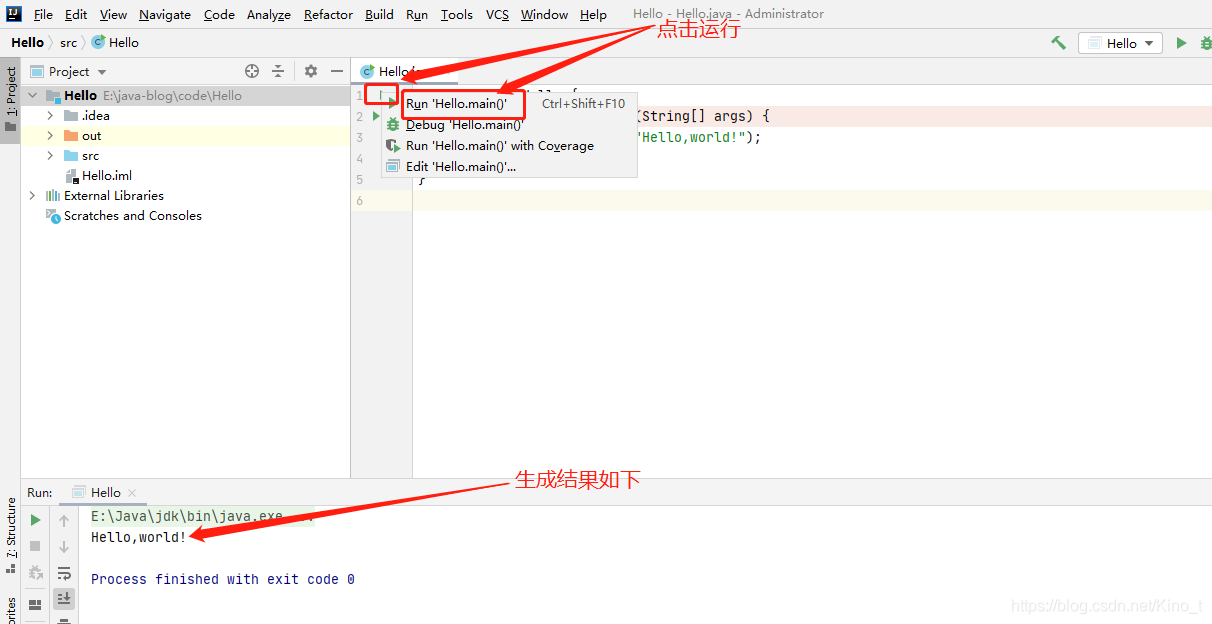Click the down arrow in the Run console toolbar

tap(64, 546)
